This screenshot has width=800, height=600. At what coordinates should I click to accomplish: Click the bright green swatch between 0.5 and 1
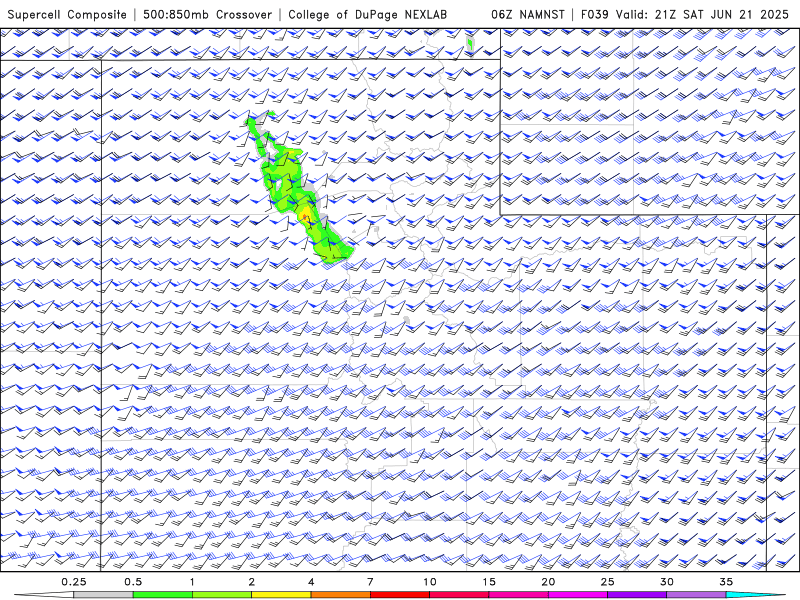tap(162, 595)
